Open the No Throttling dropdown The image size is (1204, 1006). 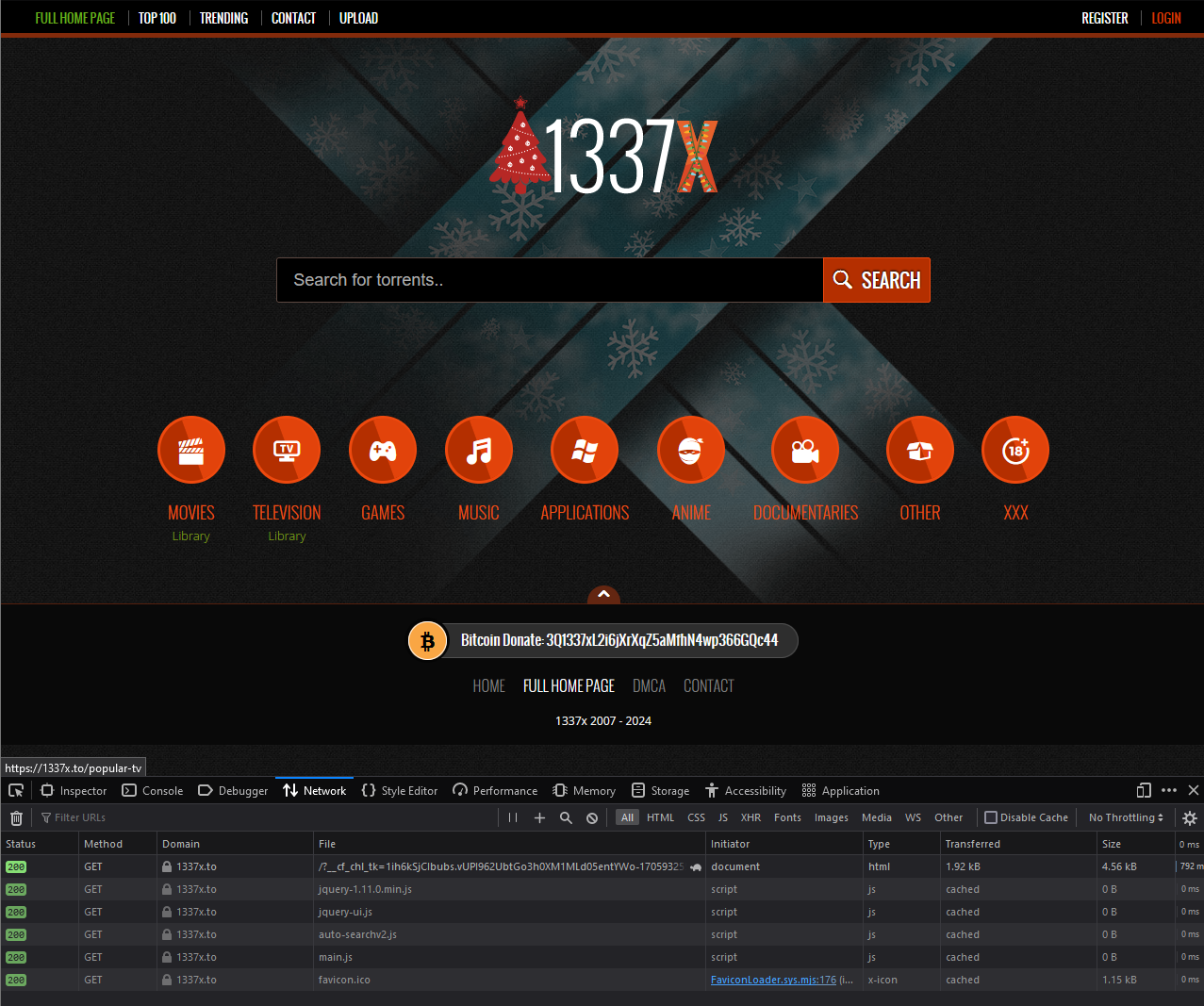1125,817
